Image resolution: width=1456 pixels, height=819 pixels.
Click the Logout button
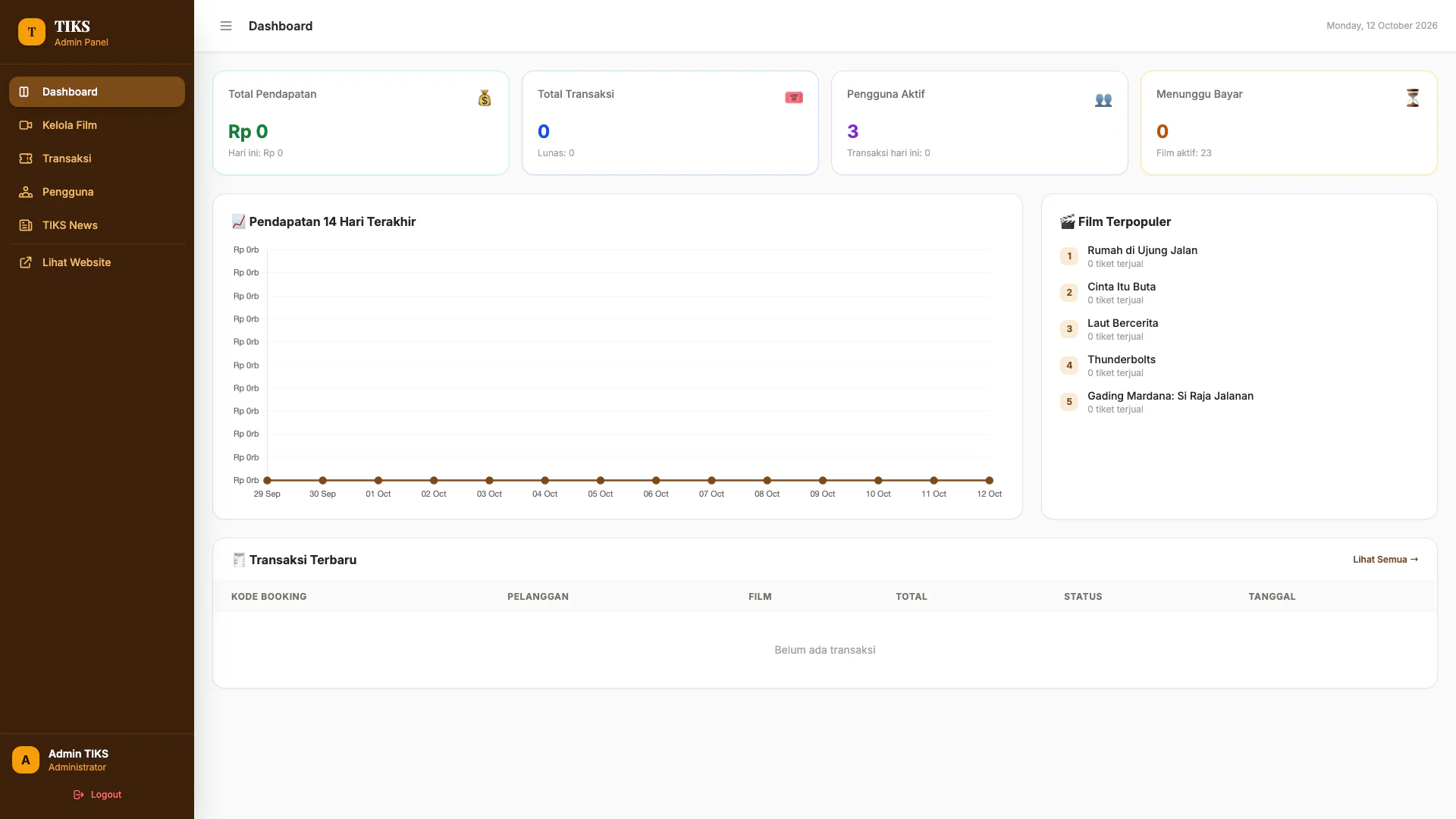tap(97, 795)
